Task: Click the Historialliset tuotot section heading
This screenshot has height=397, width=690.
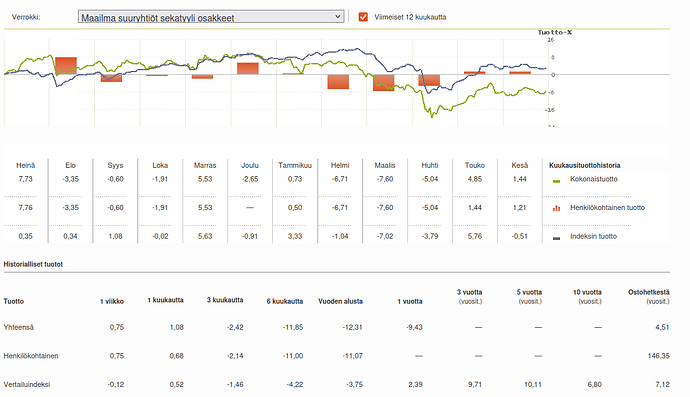Action: [33, 264]
